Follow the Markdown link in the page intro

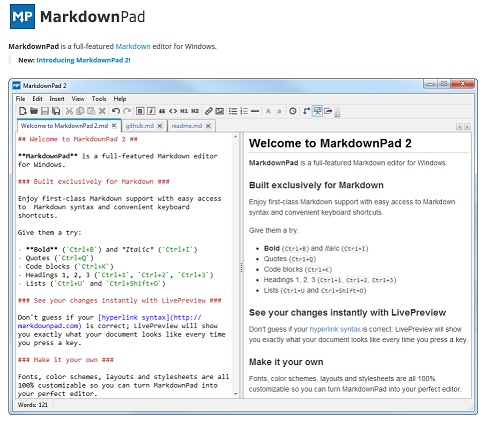click(x=133, y=46)
